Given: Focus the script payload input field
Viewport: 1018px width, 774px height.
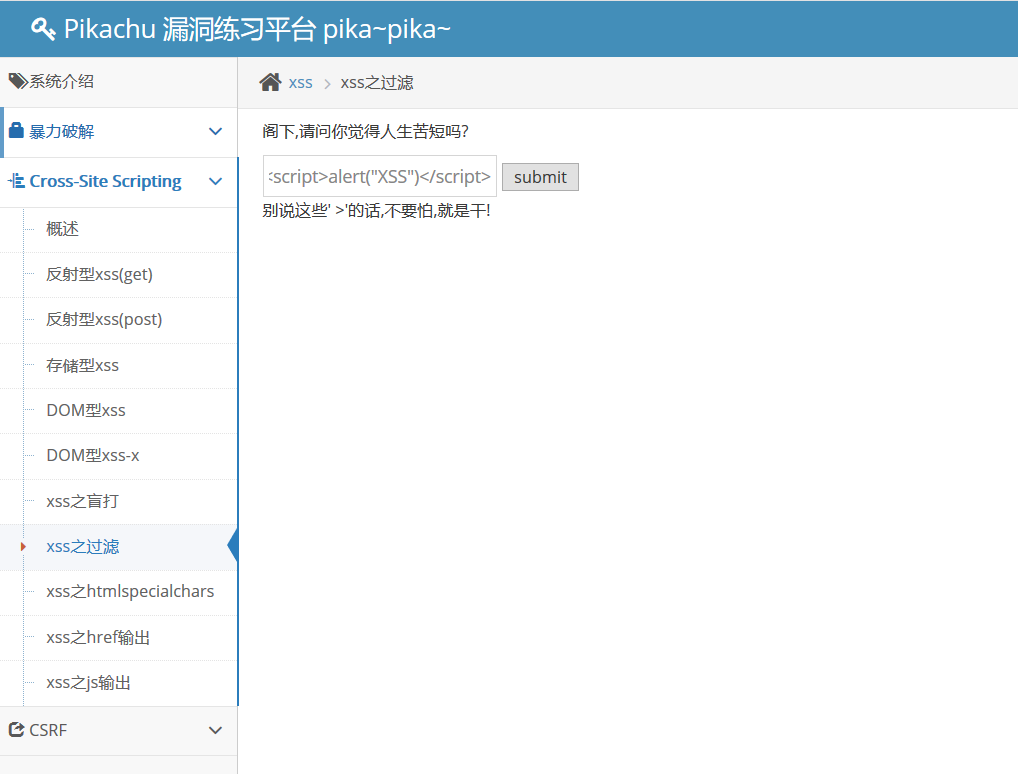Looking at the screenshot, I should pos(380,176).
